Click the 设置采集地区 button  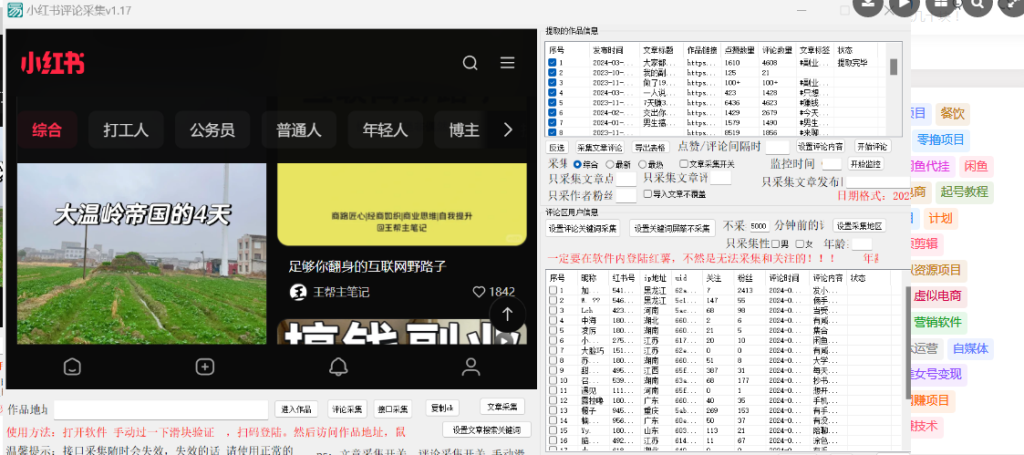859,227
